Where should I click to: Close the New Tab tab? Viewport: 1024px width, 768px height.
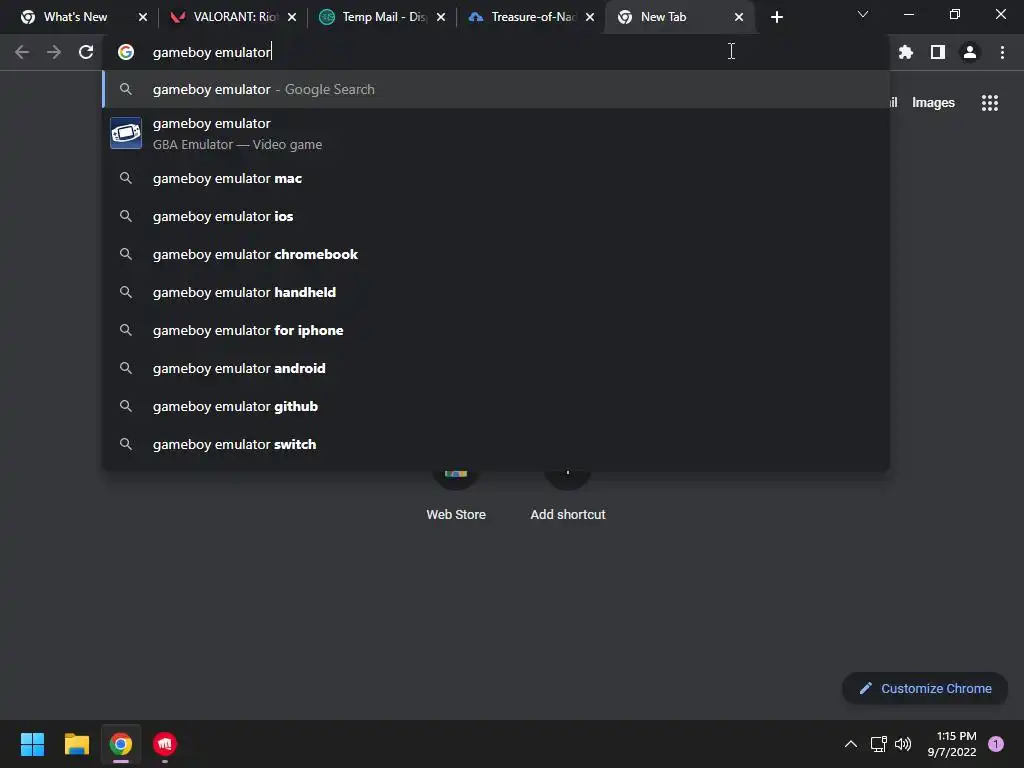pyautogui.click(x=739, y=17)
